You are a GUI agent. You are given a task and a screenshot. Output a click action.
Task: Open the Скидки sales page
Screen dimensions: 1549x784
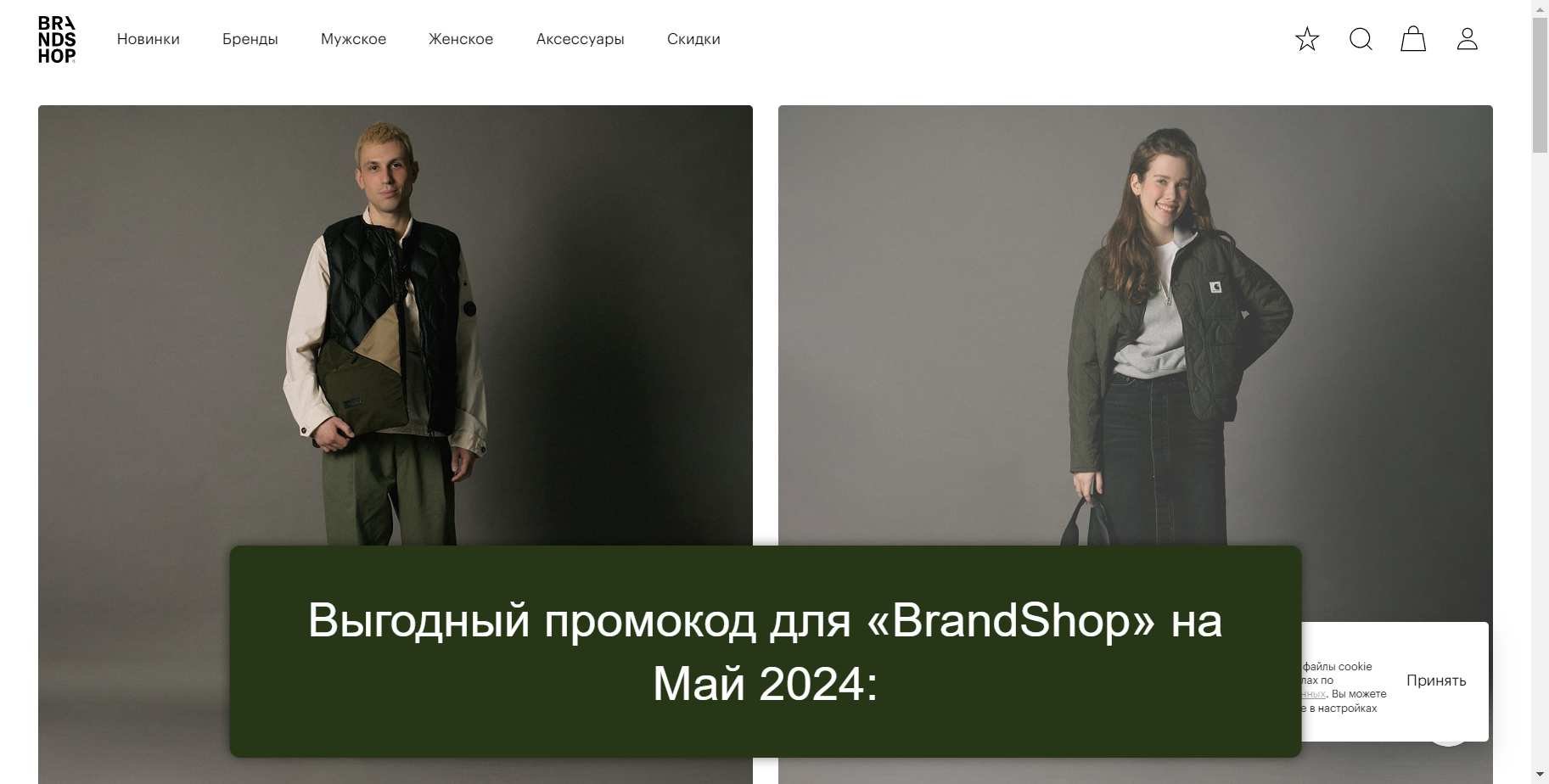point(693,39)
